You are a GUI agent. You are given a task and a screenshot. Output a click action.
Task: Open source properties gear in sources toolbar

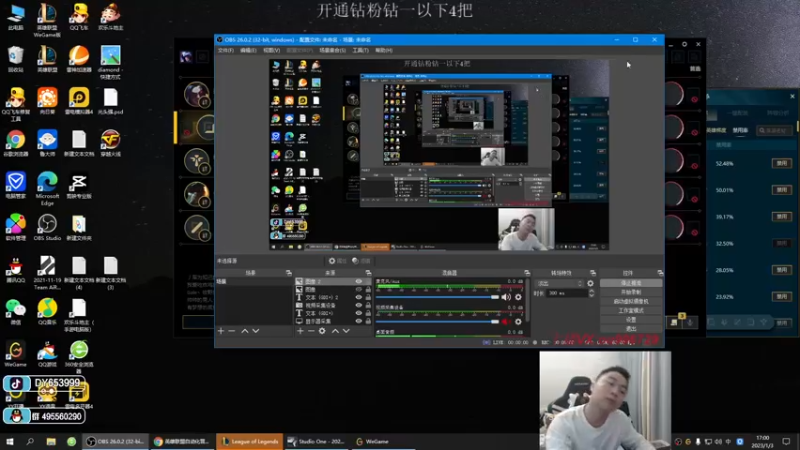click(322, 331)
